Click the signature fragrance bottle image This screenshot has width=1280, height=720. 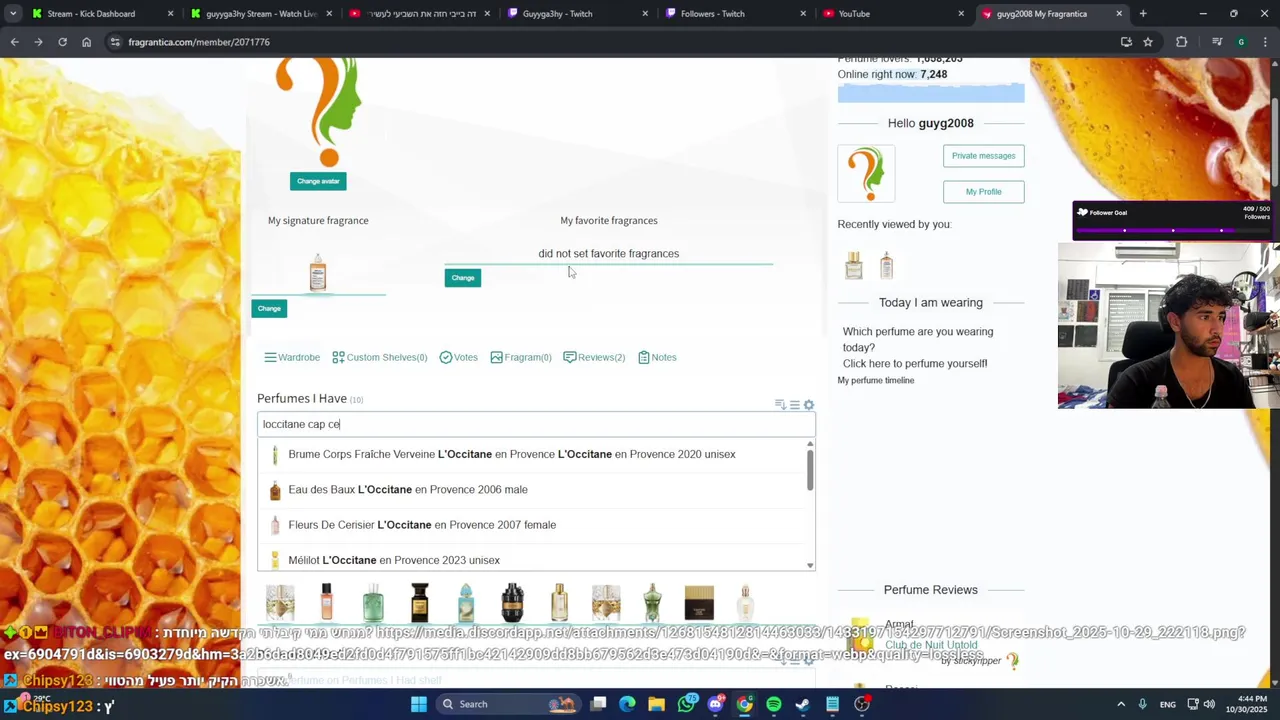318,272
